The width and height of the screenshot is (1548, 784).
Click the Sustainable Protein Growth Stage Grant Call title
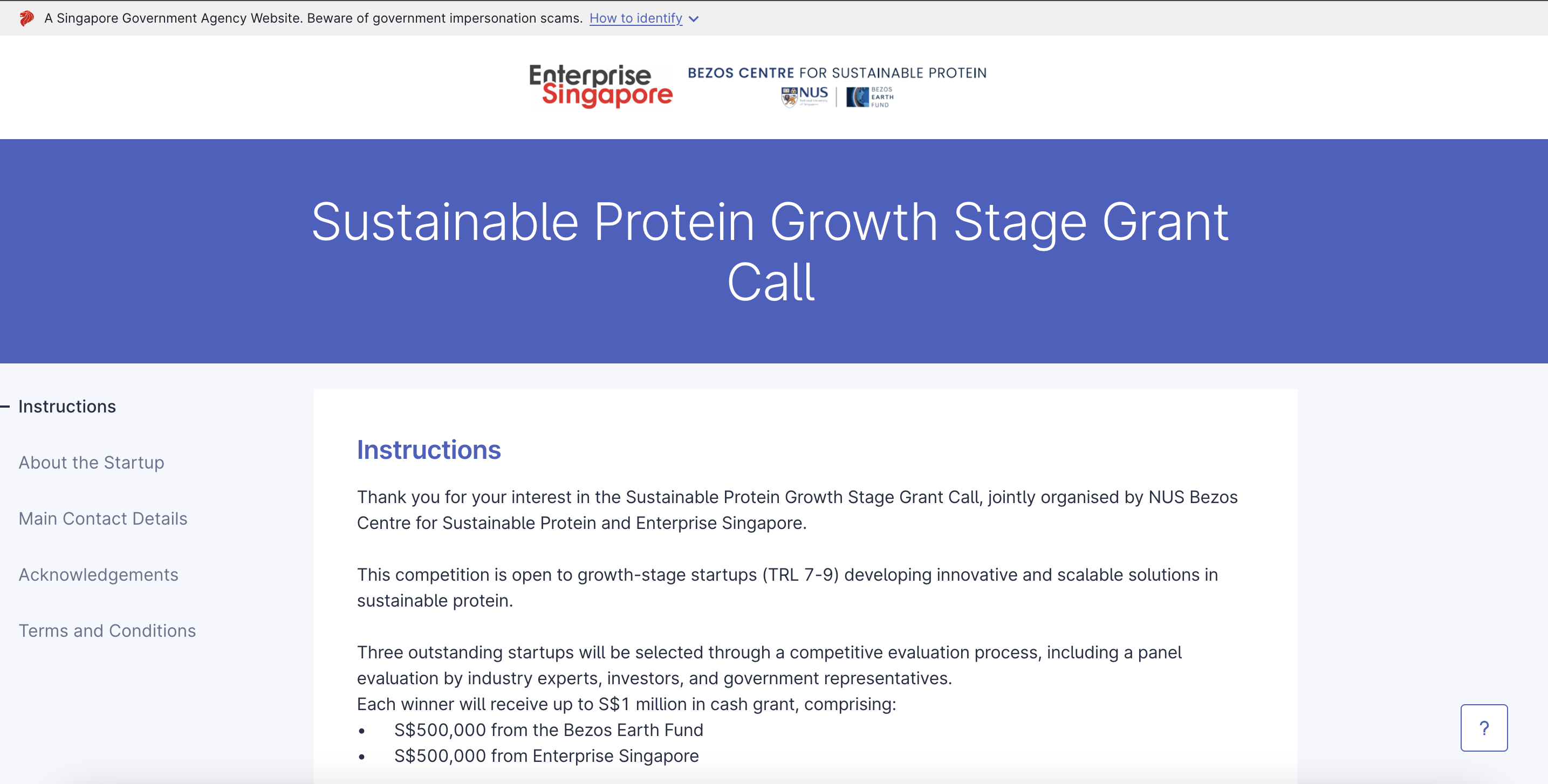770,251
